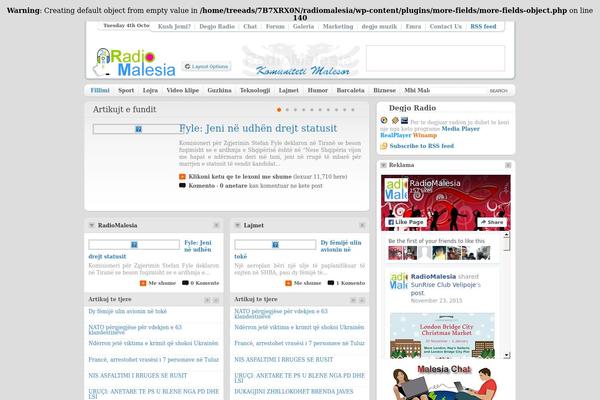Close the Reklama widget
Image resolution: width=600 pixels, height=400 pixels.
click(x=508, y=165)
